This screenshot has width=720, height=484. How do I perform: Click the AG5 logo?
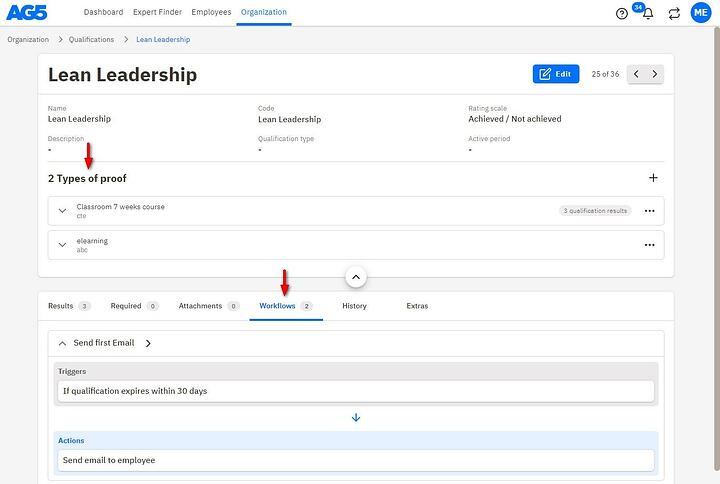[x=29, y=12]
